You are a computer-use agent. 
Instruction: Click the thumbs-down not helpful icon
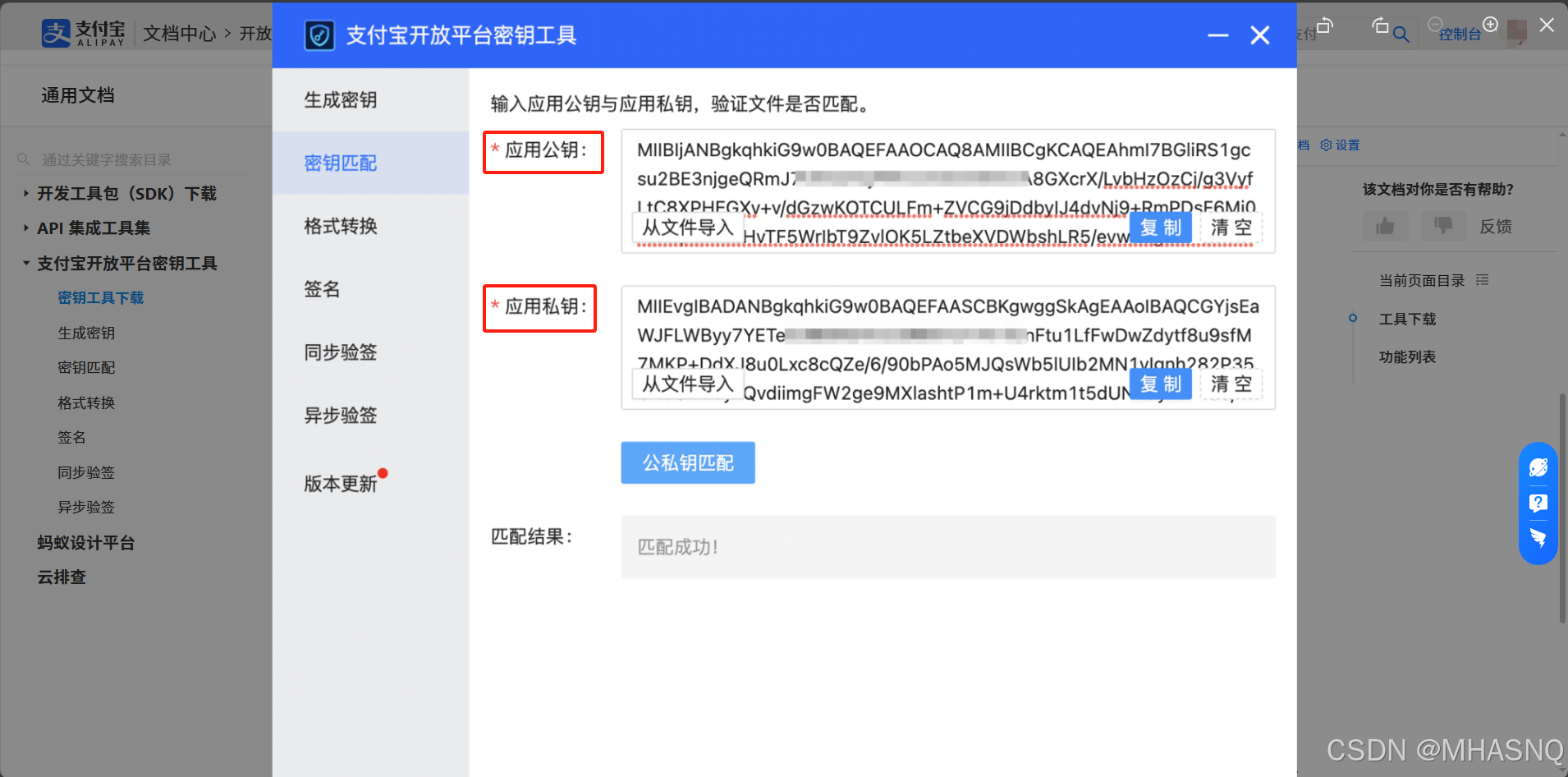(x=1443, y=226)
